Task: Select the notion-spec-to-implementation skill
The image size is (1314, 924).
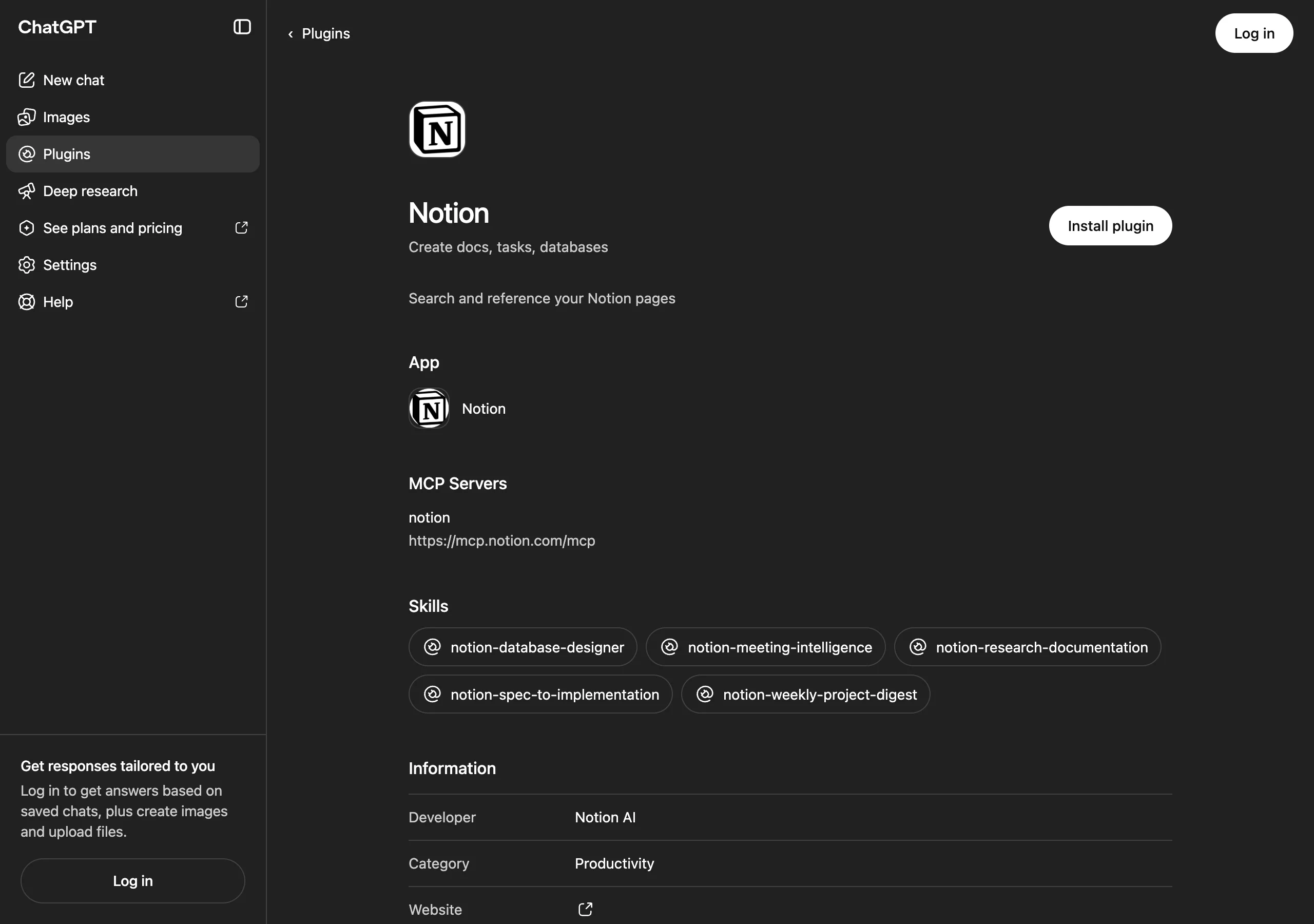Action: click(540, 694)
